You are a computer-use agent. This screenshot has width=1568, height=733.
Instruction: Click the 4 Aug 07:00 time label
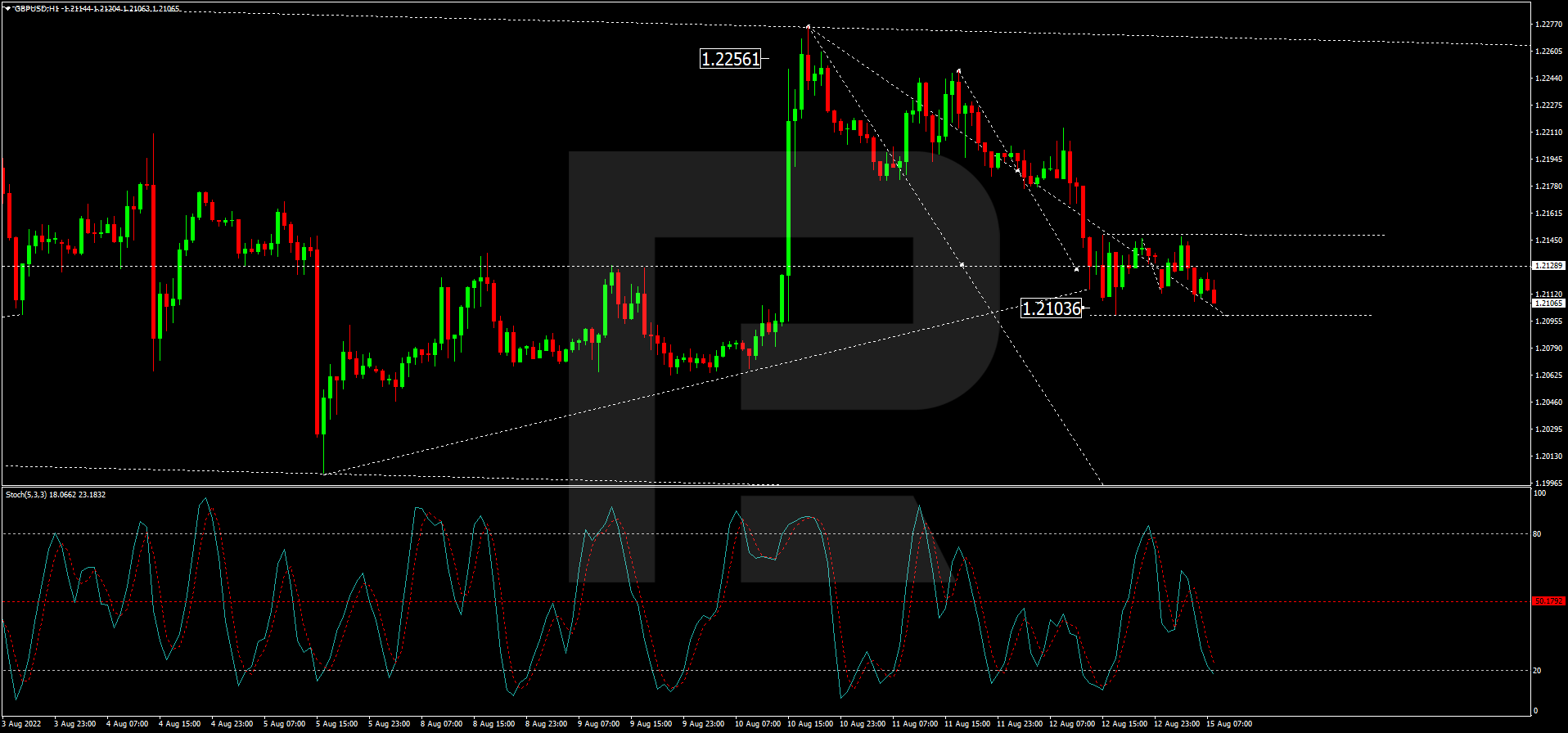(128, 724)
